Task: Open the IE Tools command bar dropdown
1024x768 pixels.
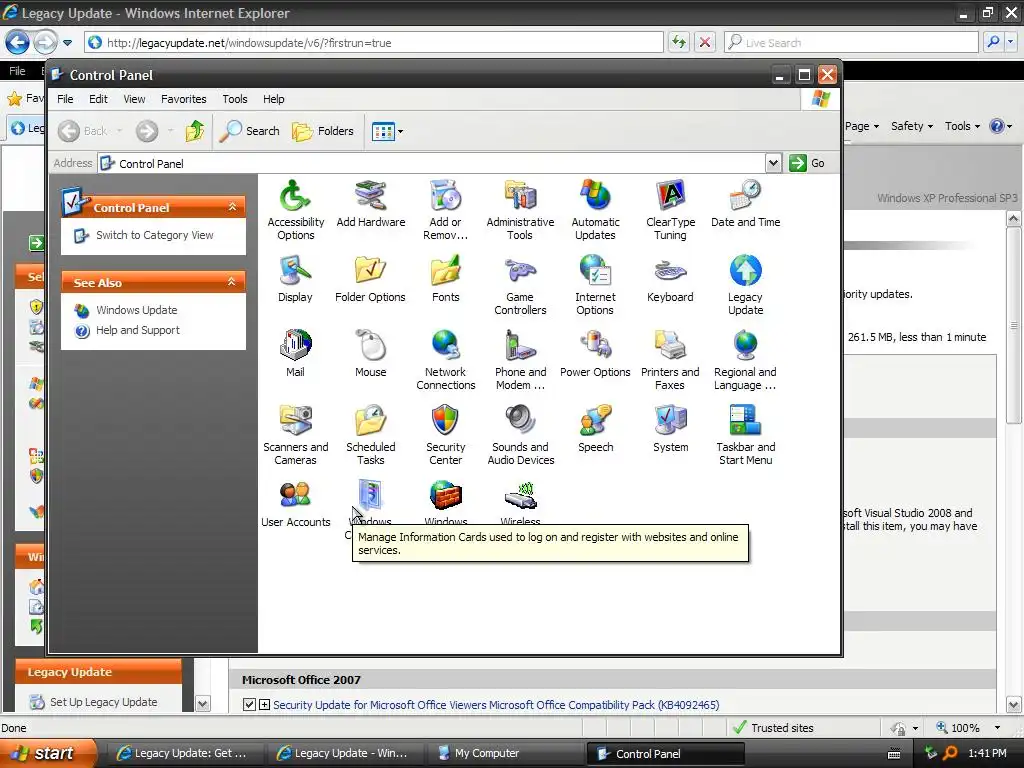Action: 962,126
